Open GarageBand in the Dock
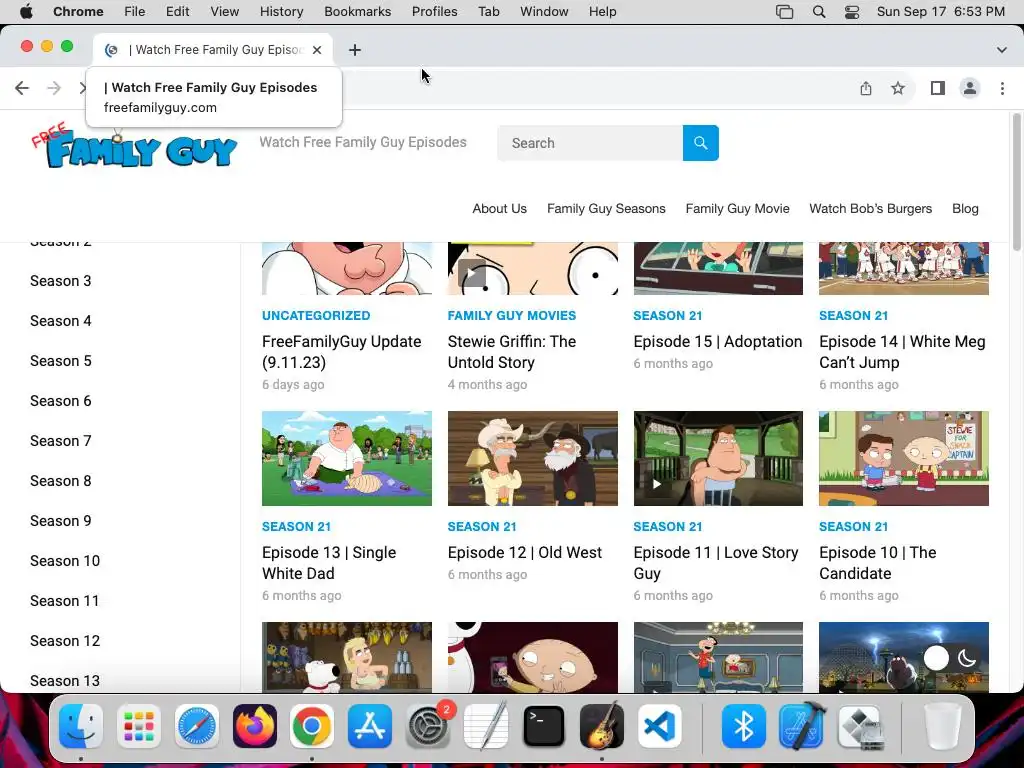The height and width of the screenshot is (768, 1024). pos(601,726)
